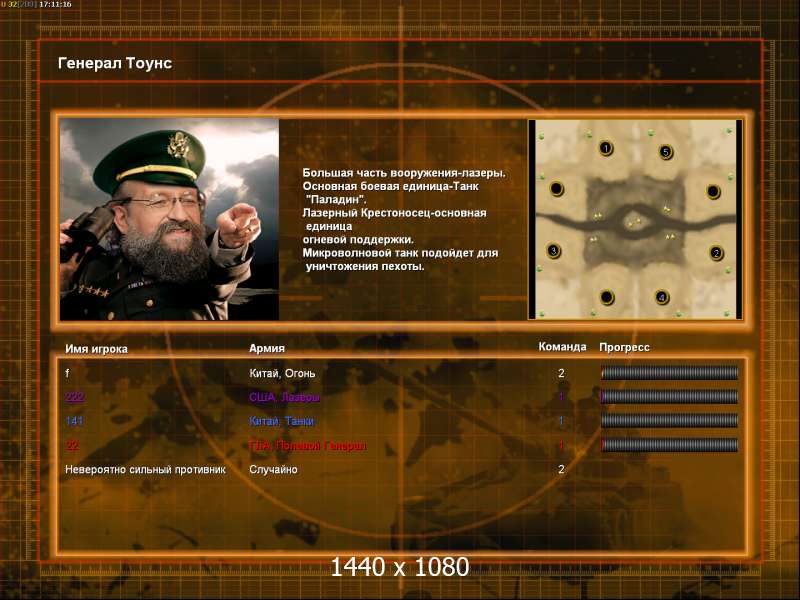The width and height of the screenshot is (800, 600).
Task: Click the progress bar in player 222's row
Action: [x=669, y=396]
